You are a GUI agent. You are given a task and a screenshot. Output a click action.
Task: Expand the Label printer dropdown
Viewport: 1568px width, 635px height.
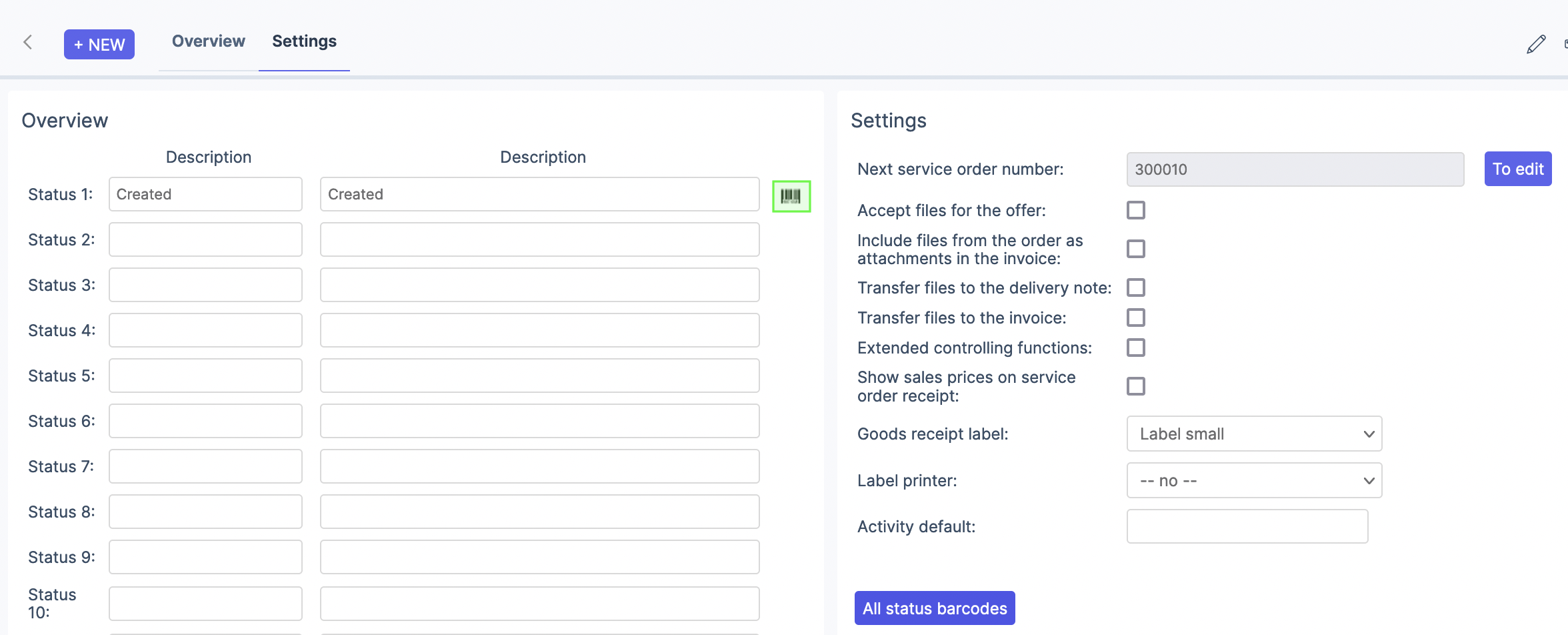click(x=1253, y=480)
